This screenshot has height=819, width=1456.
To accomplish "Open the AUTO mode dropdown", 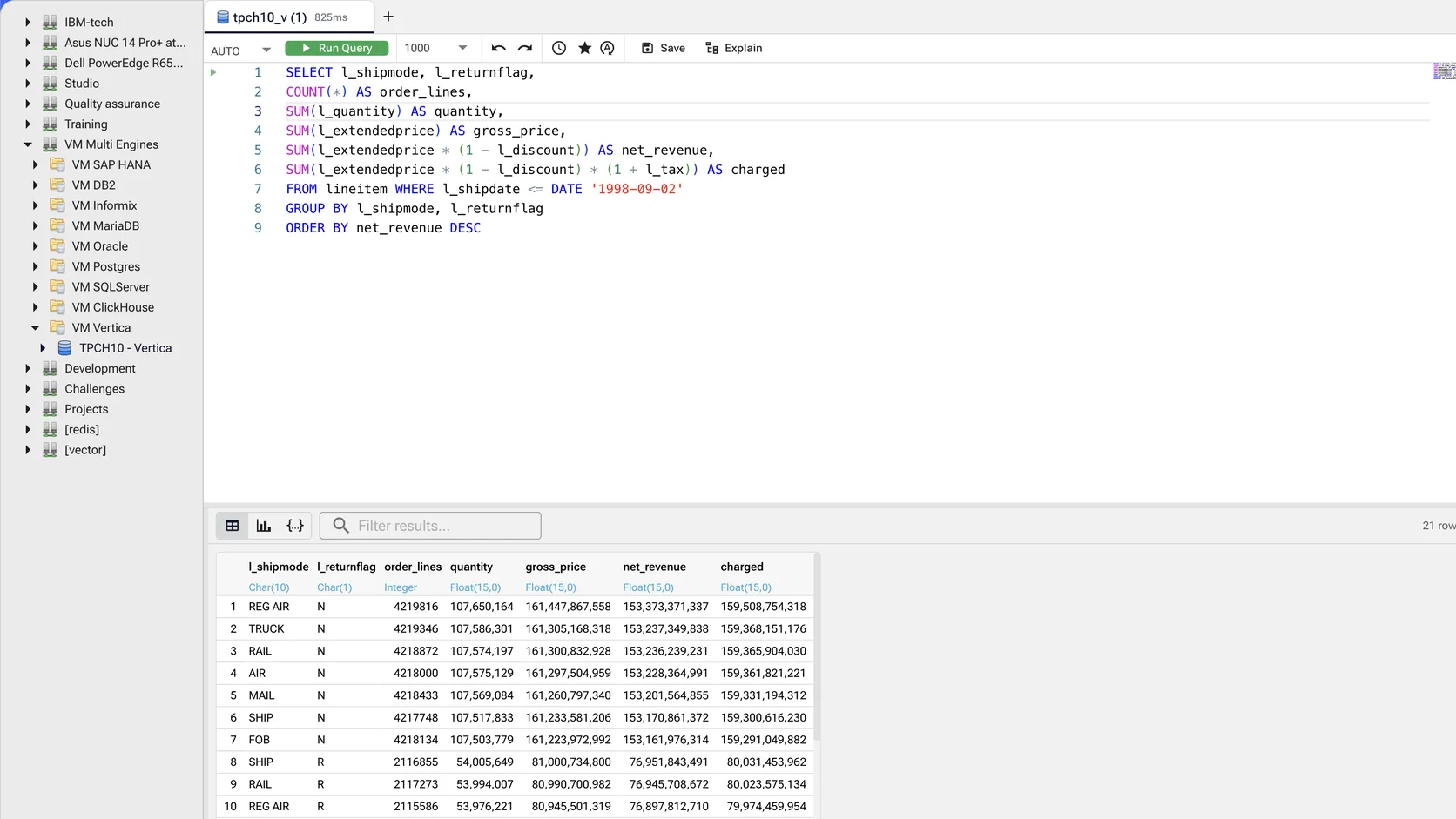I will pyautogui.click(x=241, y=50).
